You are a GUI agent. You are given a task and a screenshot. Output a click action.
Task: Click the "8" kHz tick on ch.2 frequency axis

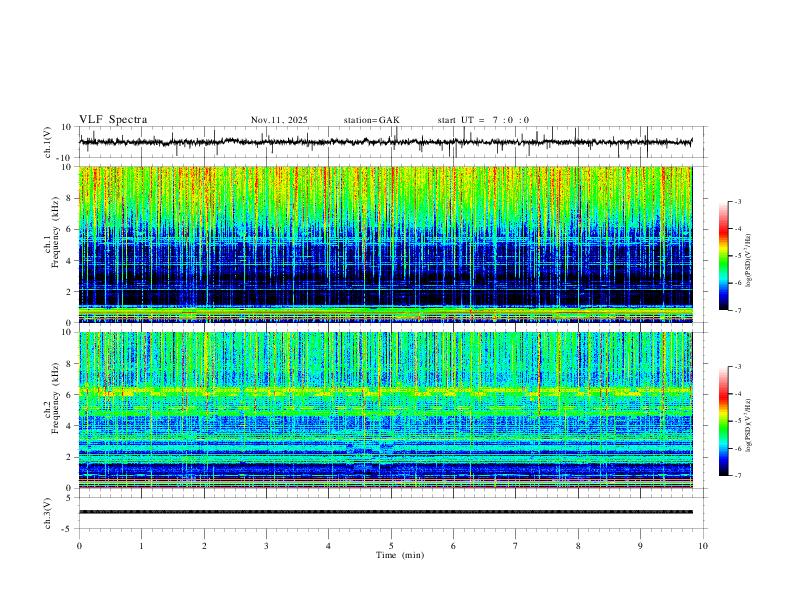point(69,364)
